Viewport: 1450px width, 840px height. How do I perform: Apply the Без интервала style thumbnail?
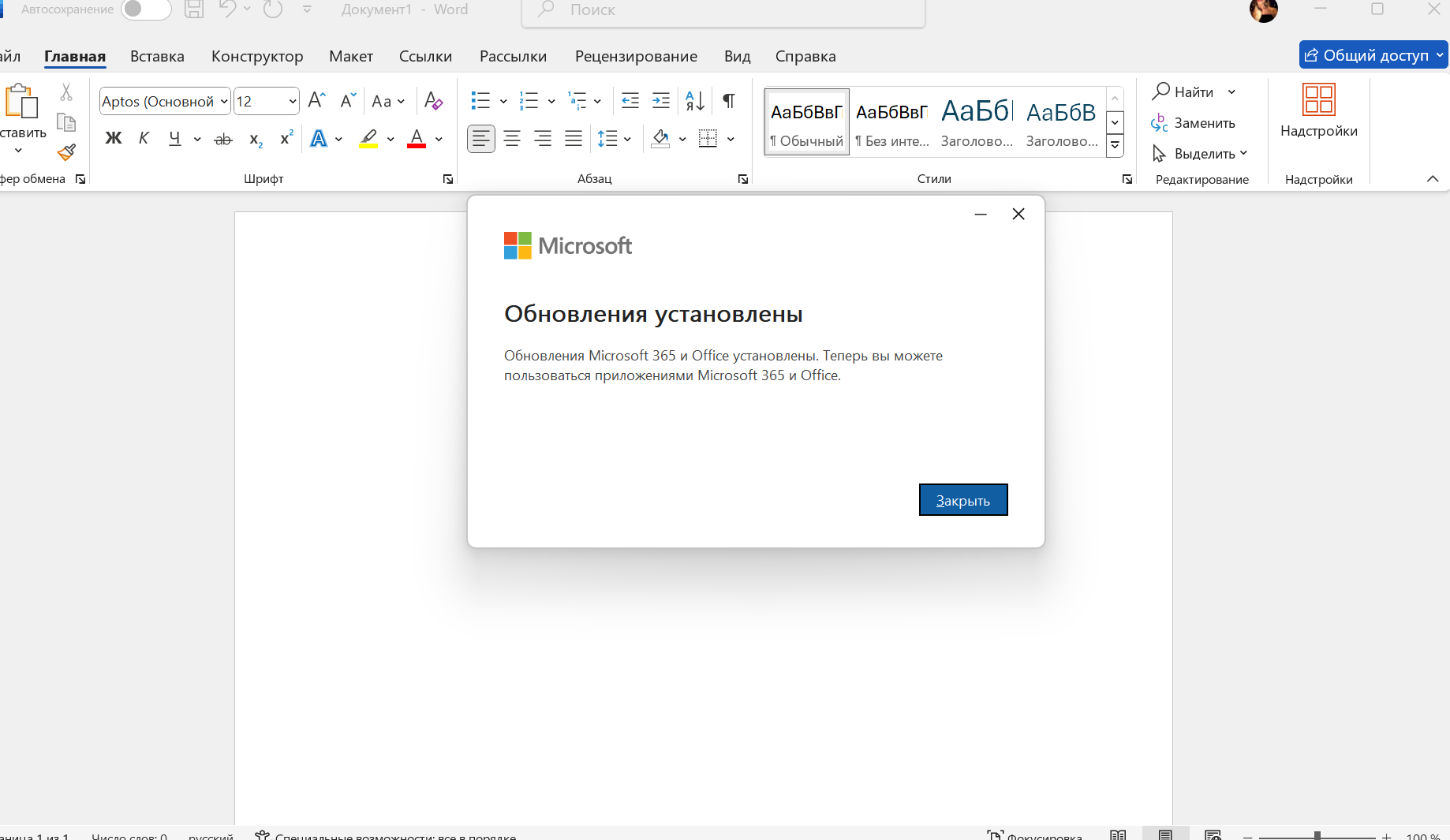tap(892, 122)
